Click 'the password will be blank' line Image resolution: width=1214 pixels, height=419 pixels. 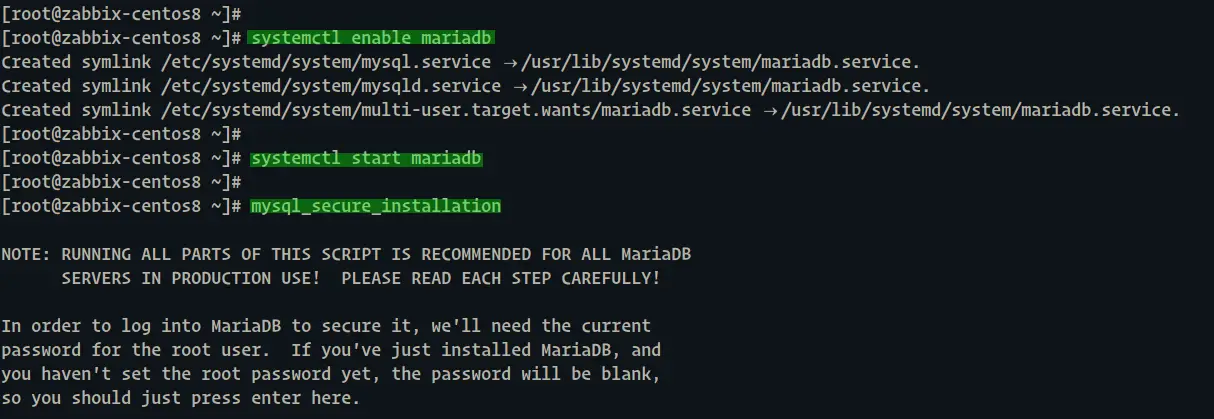pos(331,374)
